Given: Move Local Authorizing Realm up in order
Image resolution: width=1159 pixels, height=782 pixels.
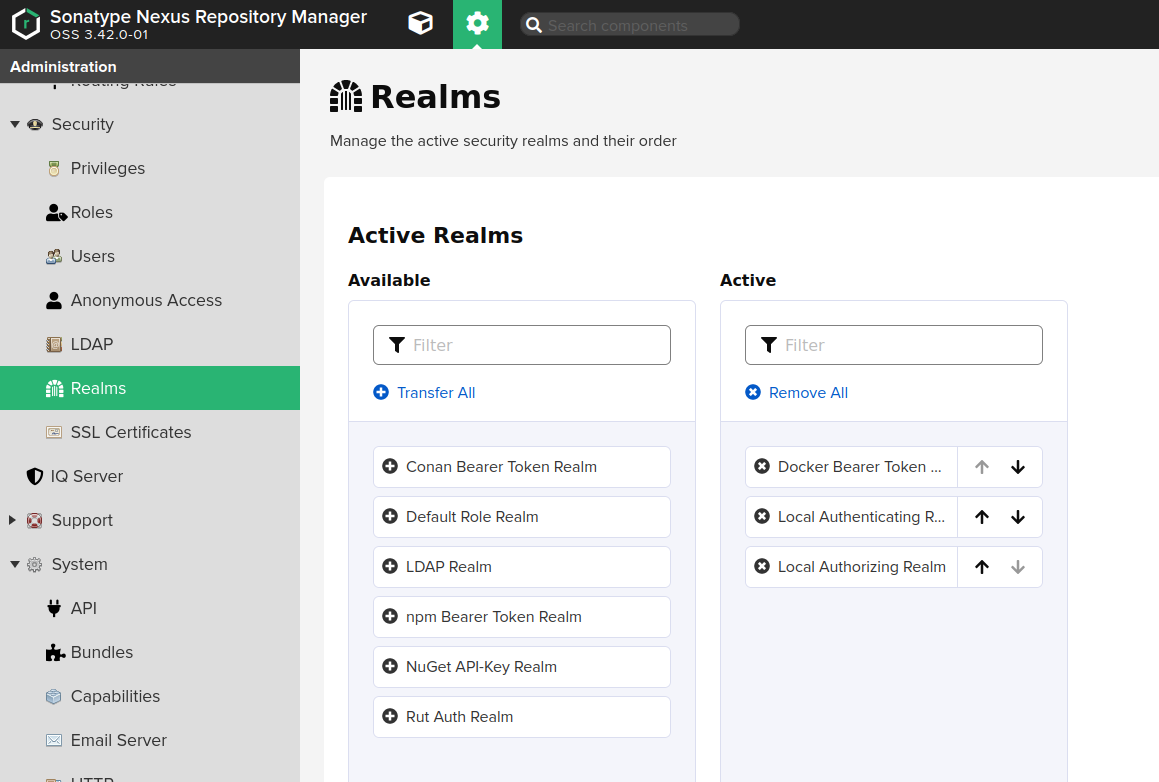Looking at the screenshot, I should pyautogui.click(x=981, y=566).
